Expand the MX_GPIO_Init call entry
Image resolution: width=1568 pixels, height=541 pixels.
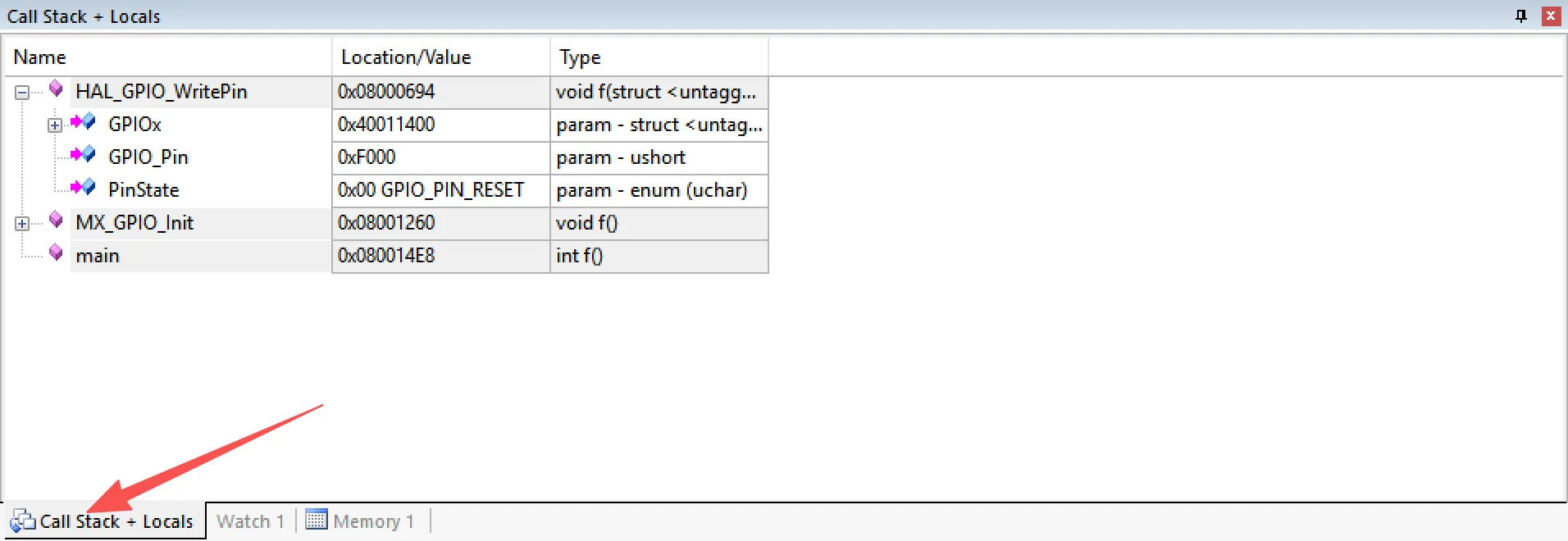click(22, 224)
